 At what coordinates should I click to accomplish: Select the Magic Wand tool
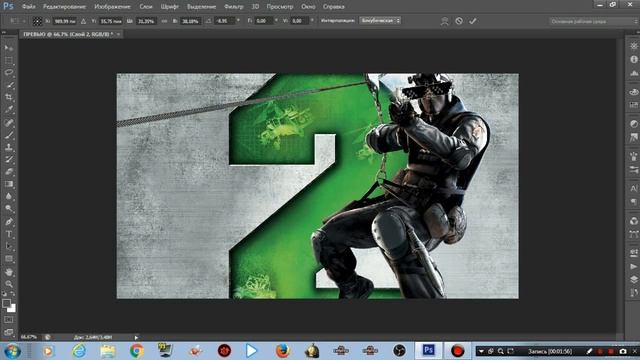click(9, 85)
